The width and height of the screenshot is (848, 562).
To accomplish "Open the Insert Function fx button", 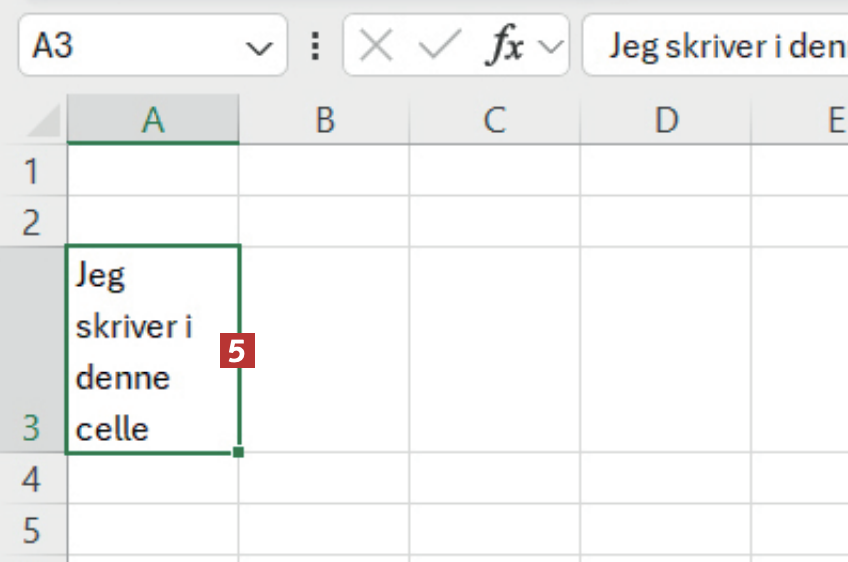I will click(504, 46).
